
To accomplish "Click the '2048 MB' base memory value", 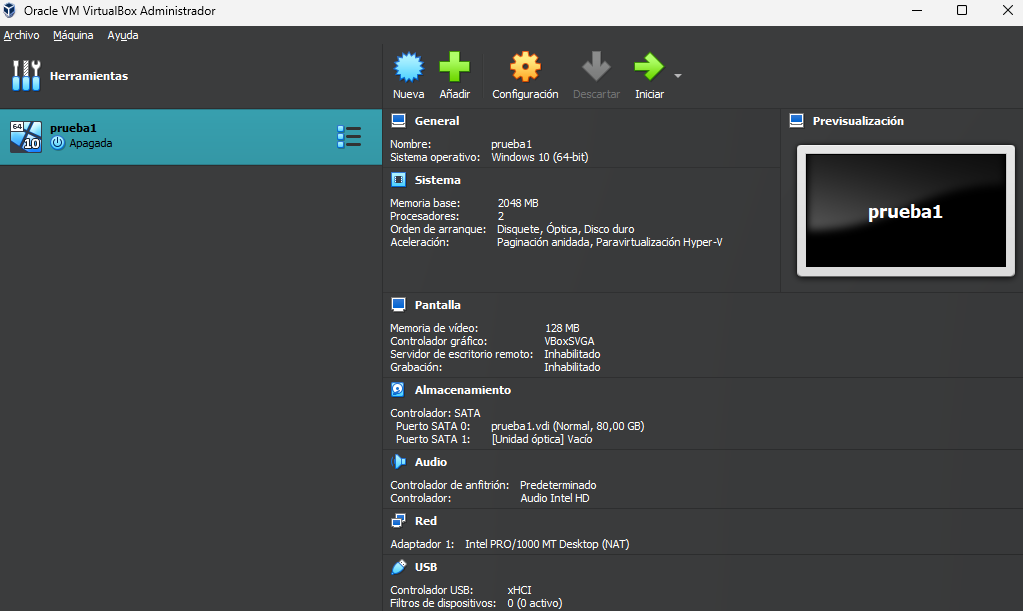I will tap(518, 203).
